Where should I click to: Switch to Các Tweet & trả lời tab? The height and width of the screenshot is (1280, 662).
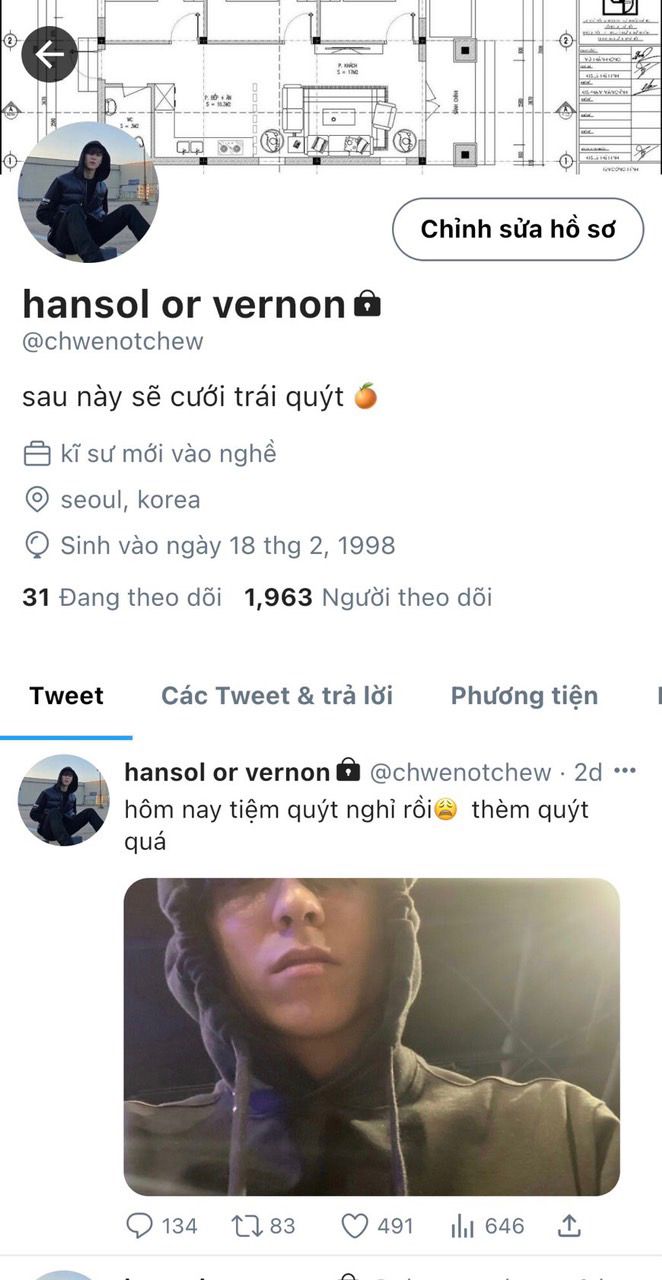277,696
